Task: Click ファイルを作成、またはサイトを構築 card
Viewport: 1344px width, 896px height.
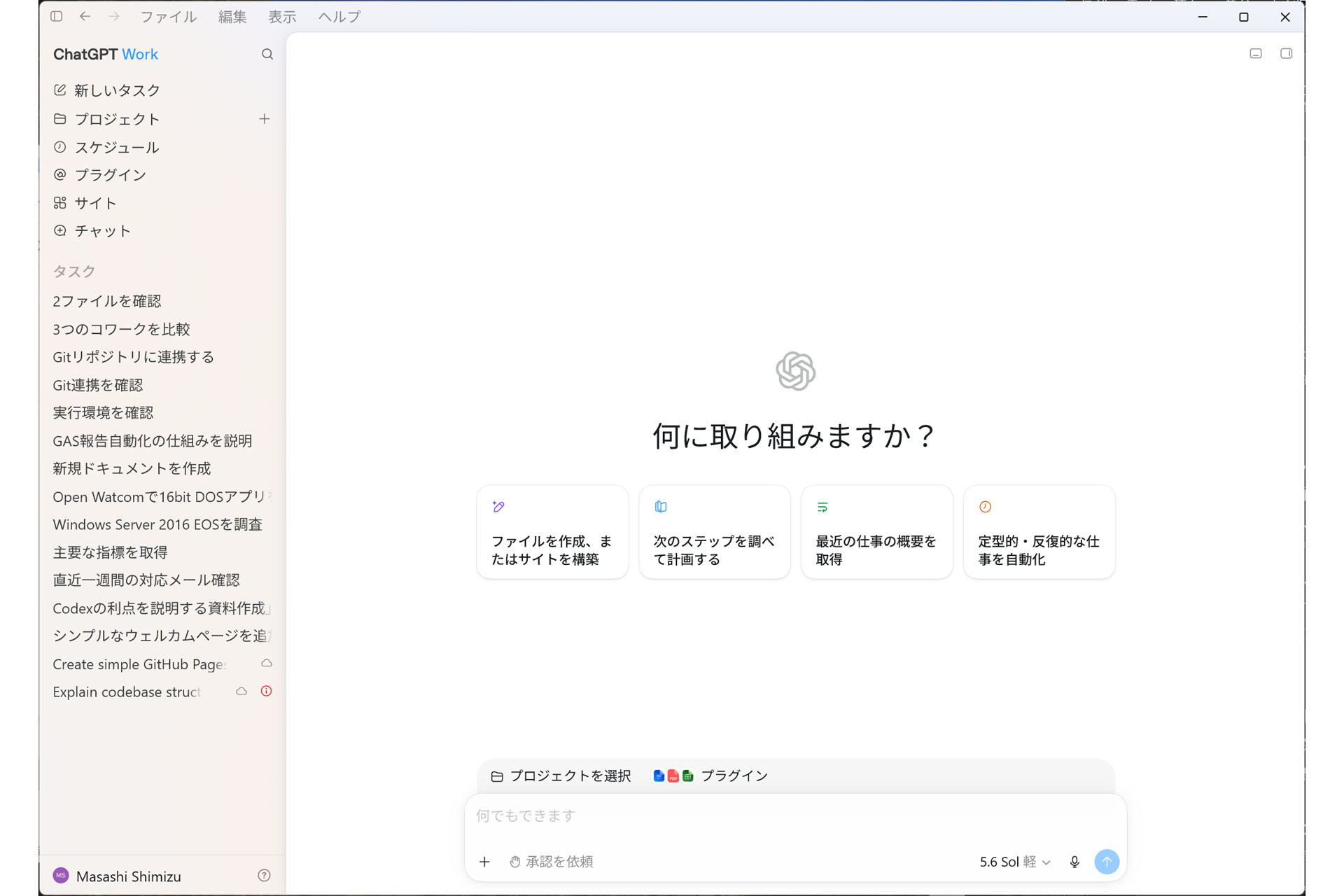Action: pyautogui.click(x=552, y=532)
